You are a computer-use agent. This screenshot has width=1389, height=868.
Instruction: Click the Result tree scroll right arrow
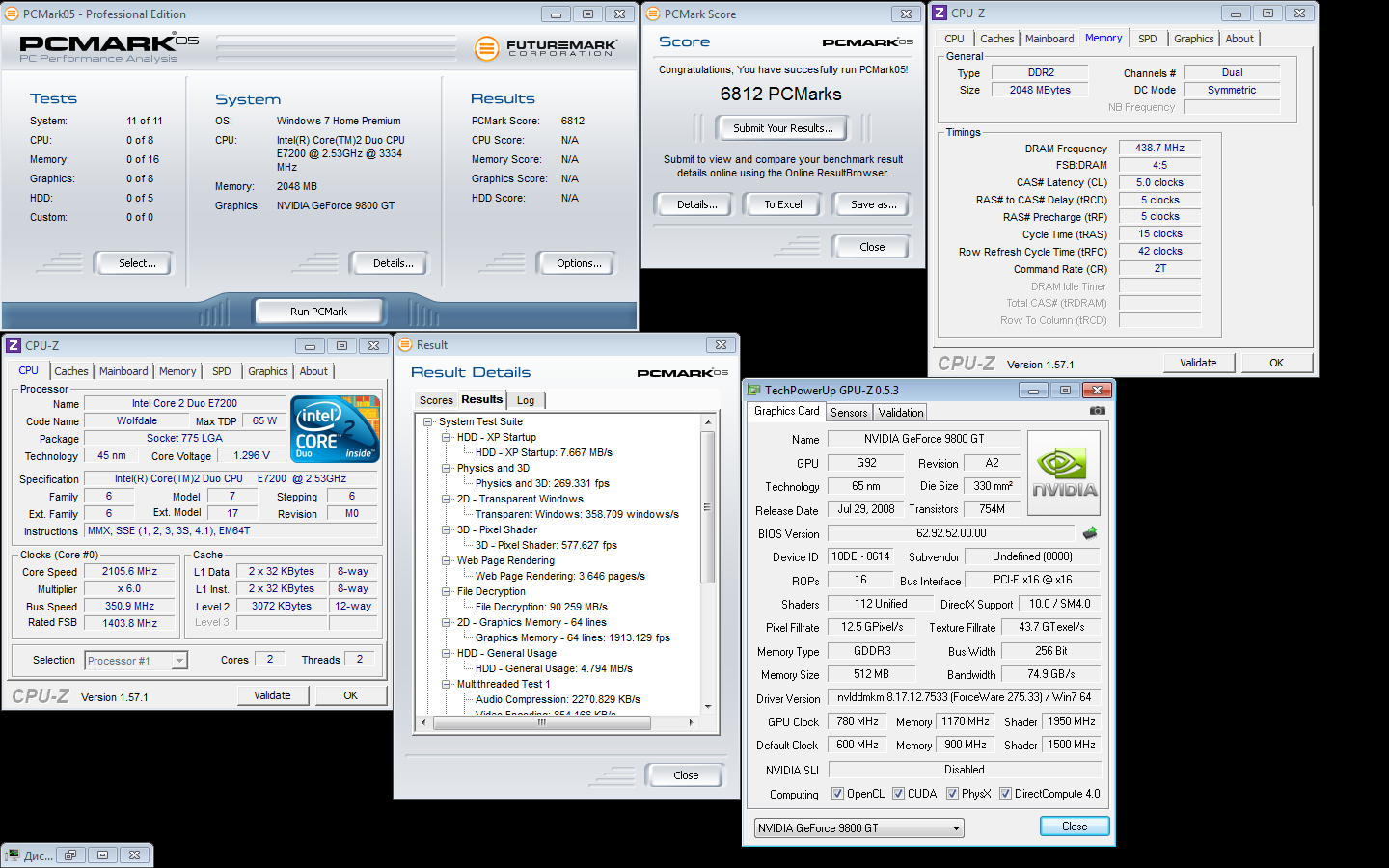691,721
